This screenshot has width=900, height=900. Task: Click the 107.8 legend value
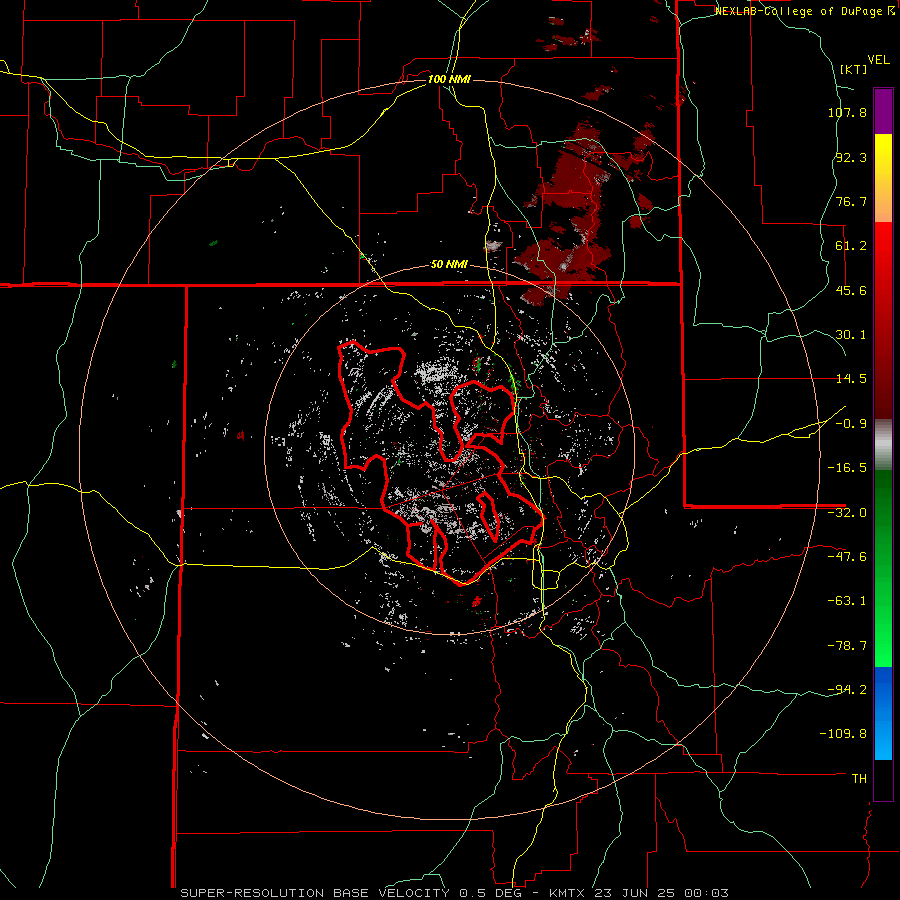click(x=847, y=112)
